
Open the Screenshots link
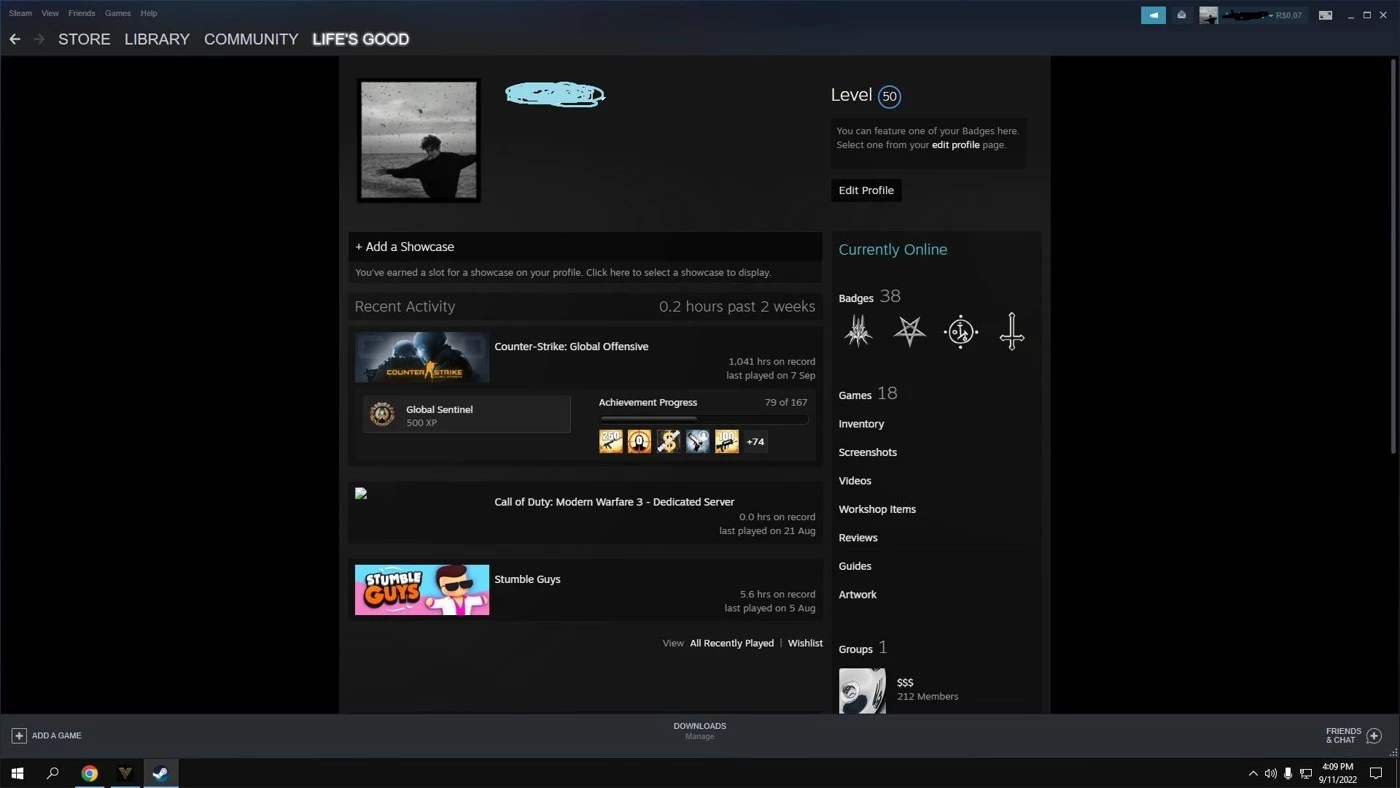(x=867, y=452)
